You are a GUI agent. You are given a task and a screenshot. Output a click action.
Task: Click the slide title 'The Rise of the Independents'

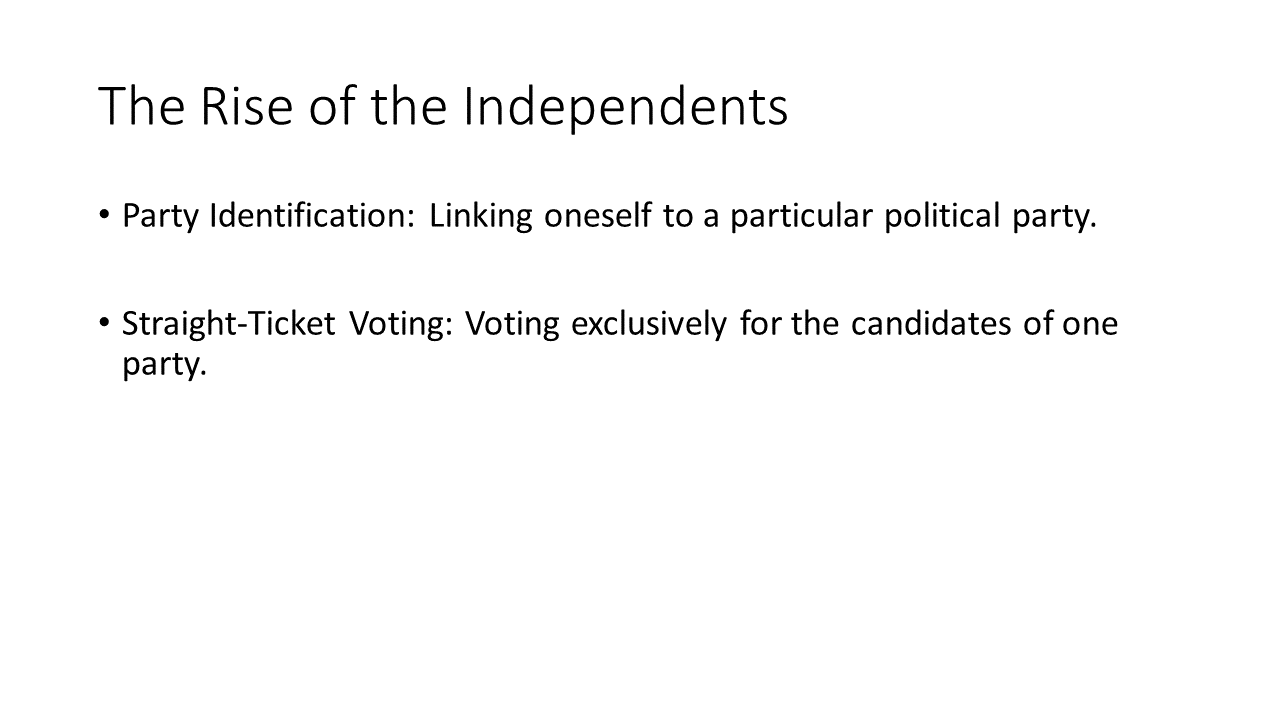(x=443, y=107)
